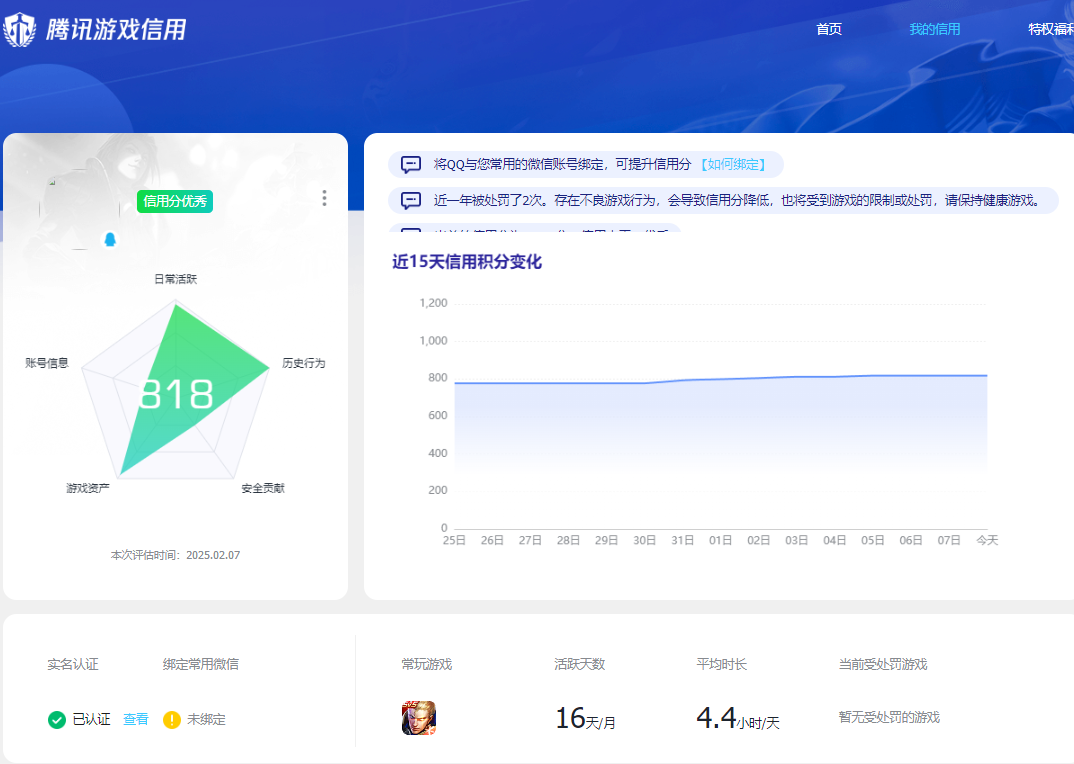Viewport: 1074px width, 764px height.
Task: Click the 31日 label on chart axis
Action: 682,540
